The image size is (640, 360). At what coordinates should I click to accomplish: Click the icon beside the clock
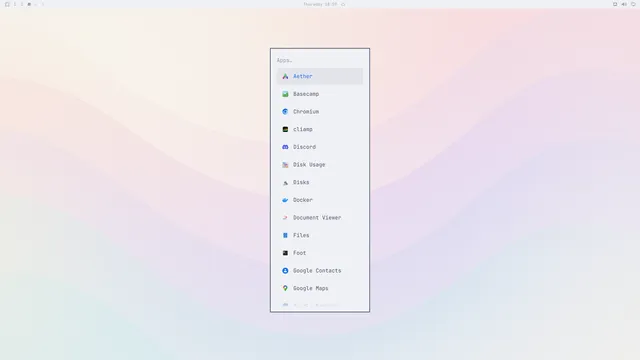pyautogui.click(x=343, y=4)
